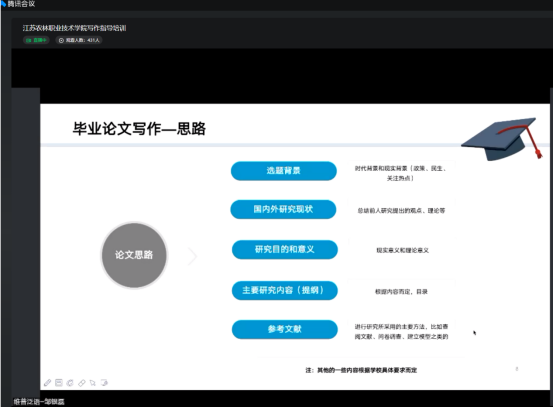Click the 国内外研究现状 blue button
Viewport: 553px width, 408px height.
pyautogui.click(x=283, y=209)
